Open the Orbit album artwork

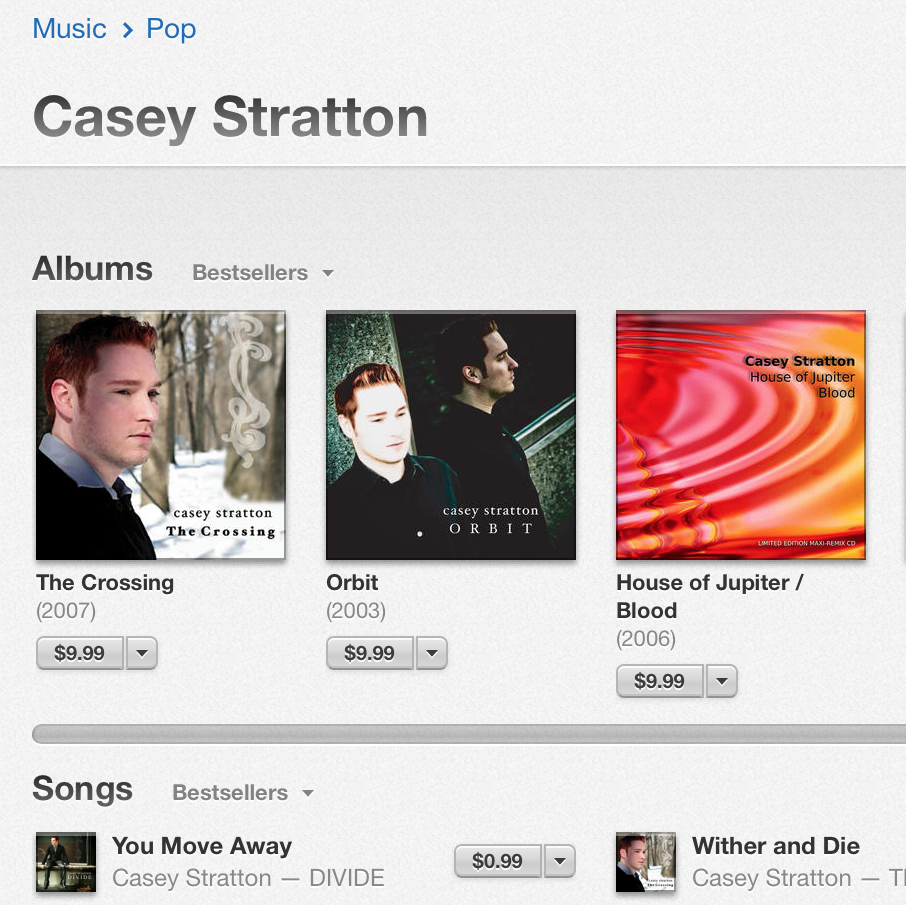click(x=451, y=435)
